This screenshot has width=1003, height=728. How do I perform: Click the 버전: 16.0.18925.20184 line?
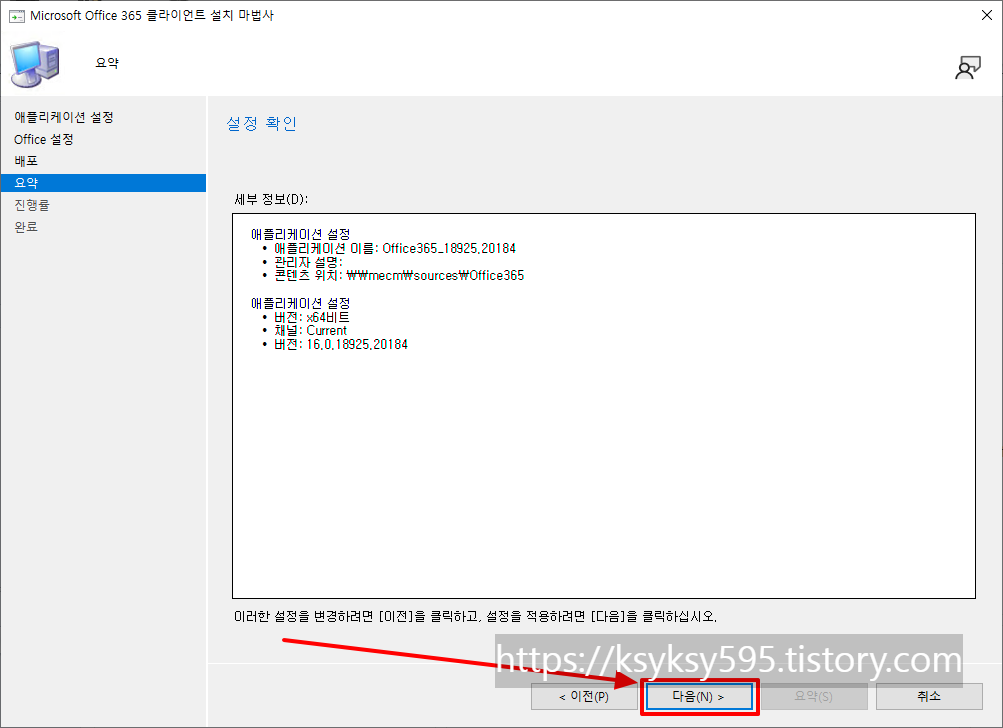(341, 345)
